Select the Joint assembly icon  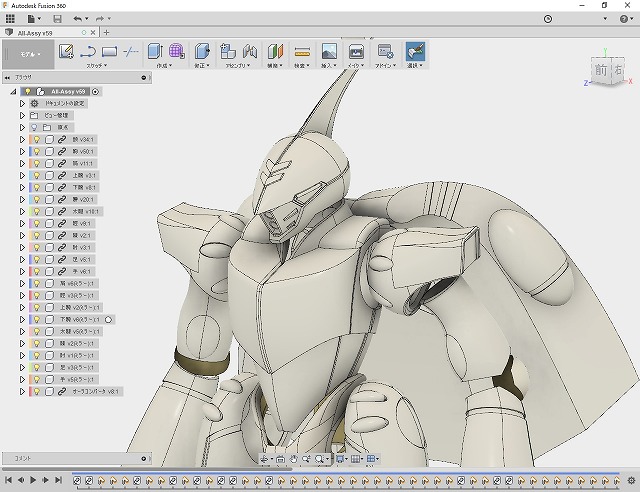click(x=250, y=51)
